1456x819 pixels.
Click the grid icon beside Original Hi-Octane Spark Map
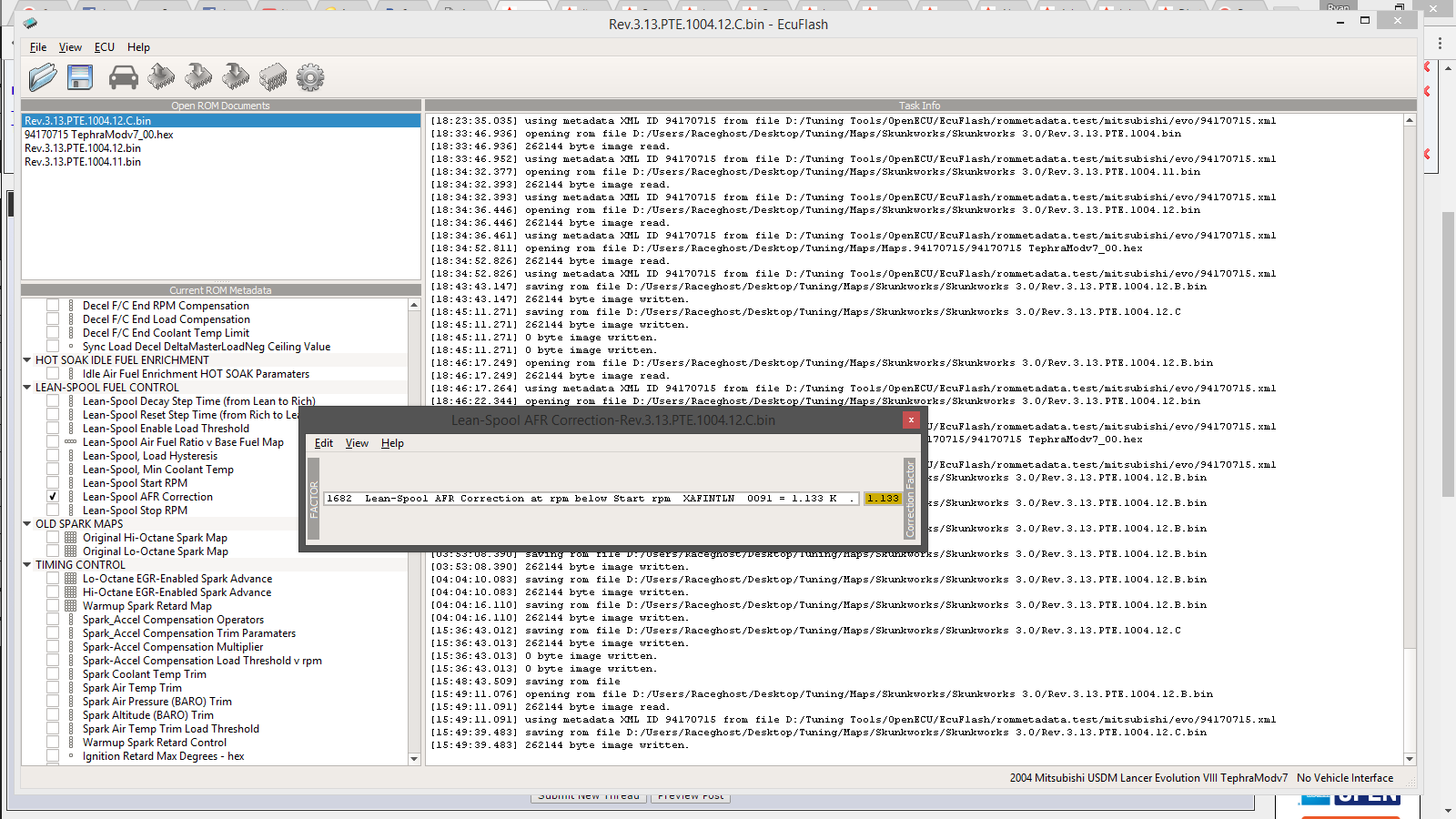pos(71,538)
